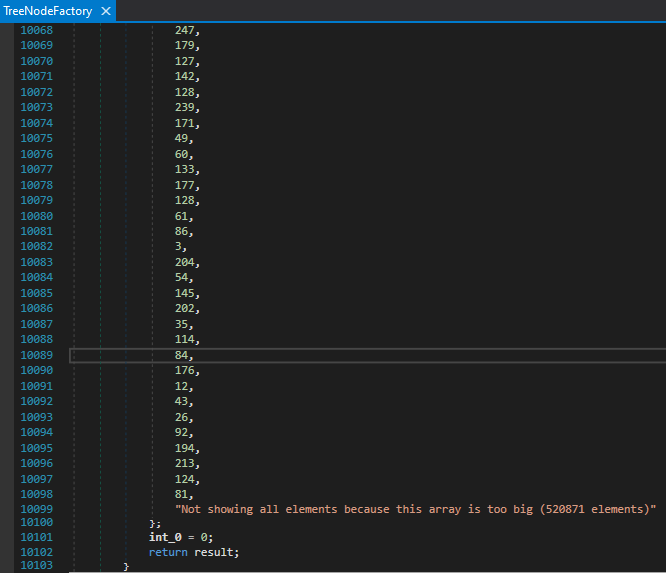Click the value 239 on line 10073
This screenshot has height=573, width=666.
pyautogui.click(x=184, y=107)
